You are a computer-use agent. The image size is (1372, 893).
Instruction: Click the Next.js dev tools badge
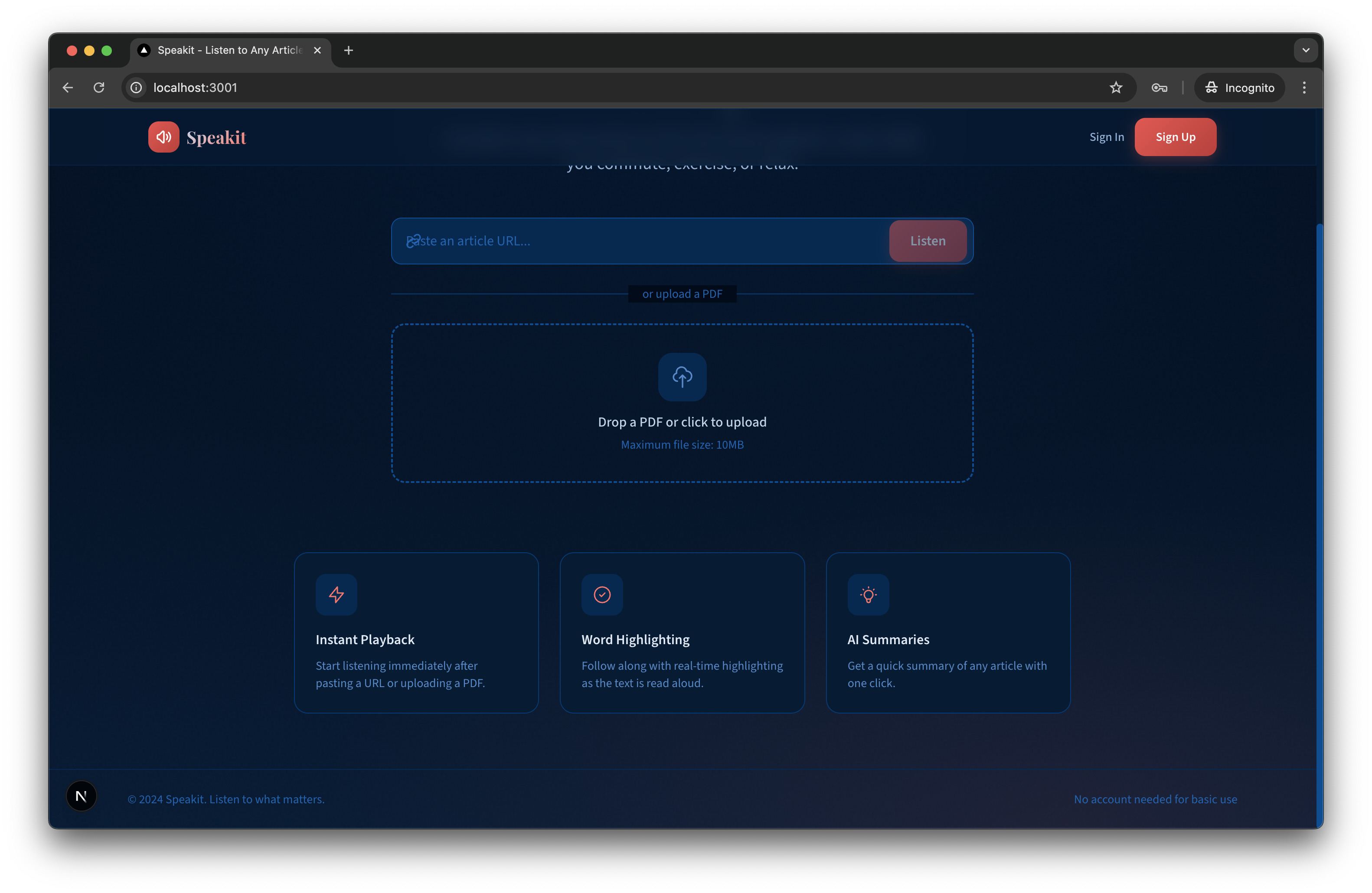(x=81, y=796)
